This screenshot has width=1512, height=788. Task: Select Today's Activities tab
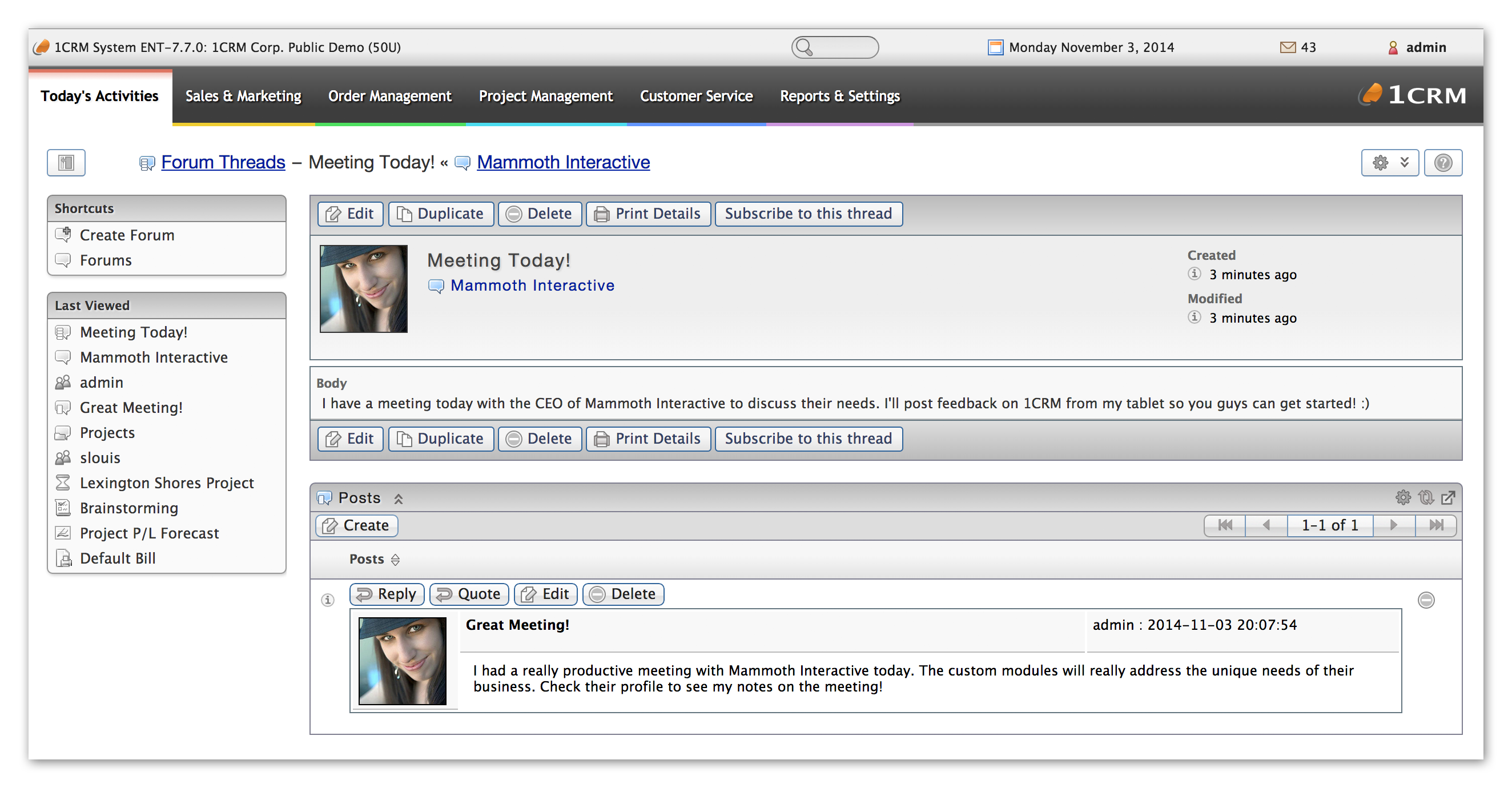tap(100, 96)
